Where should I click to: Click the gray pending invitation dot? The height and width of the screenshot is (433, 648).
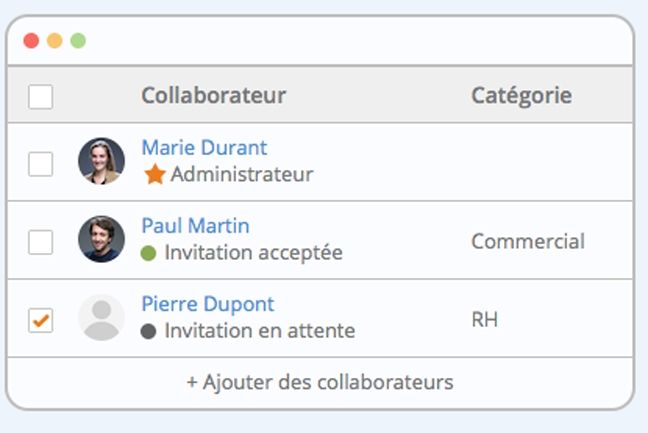tap(148, 331)
